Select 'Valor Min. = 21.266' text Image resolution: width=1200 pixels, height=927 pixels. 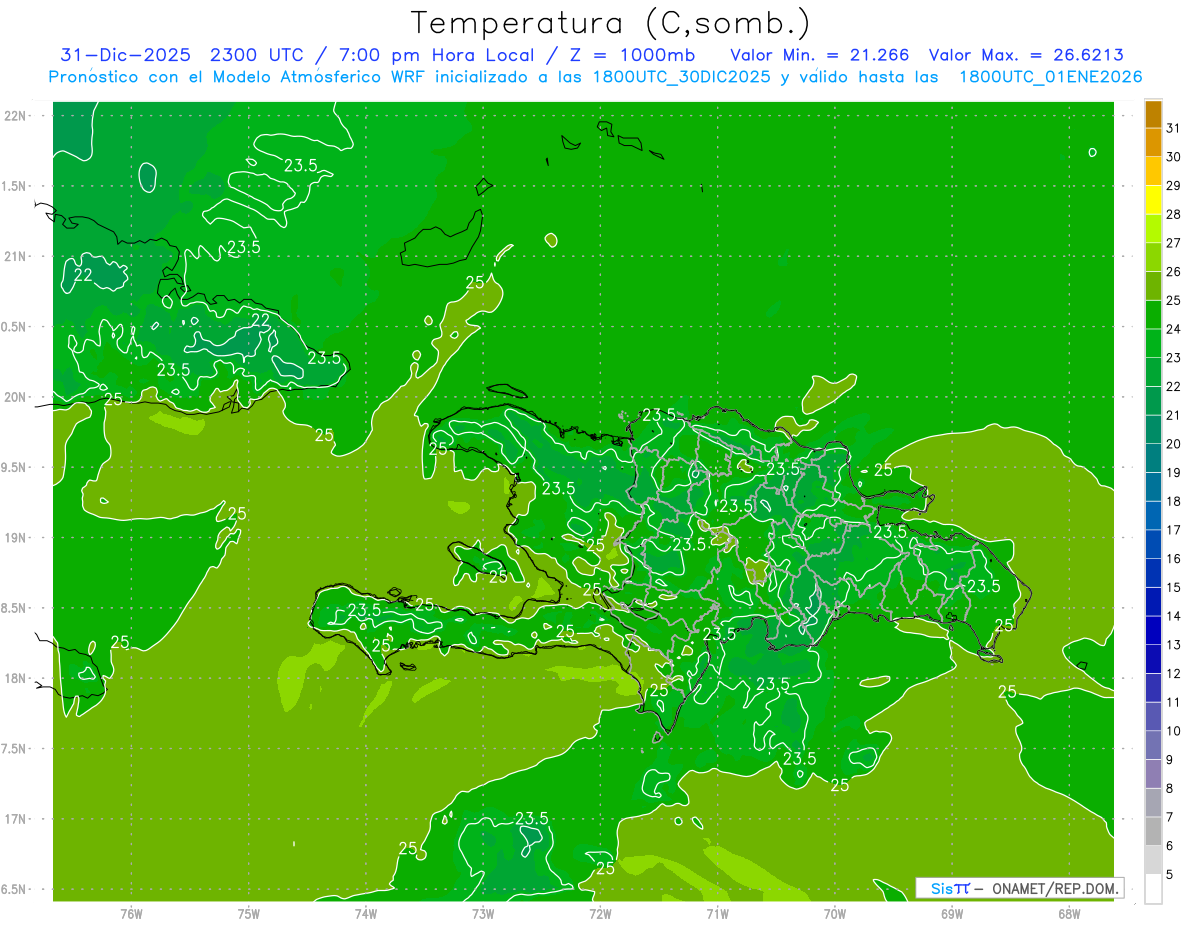[819, 55]
